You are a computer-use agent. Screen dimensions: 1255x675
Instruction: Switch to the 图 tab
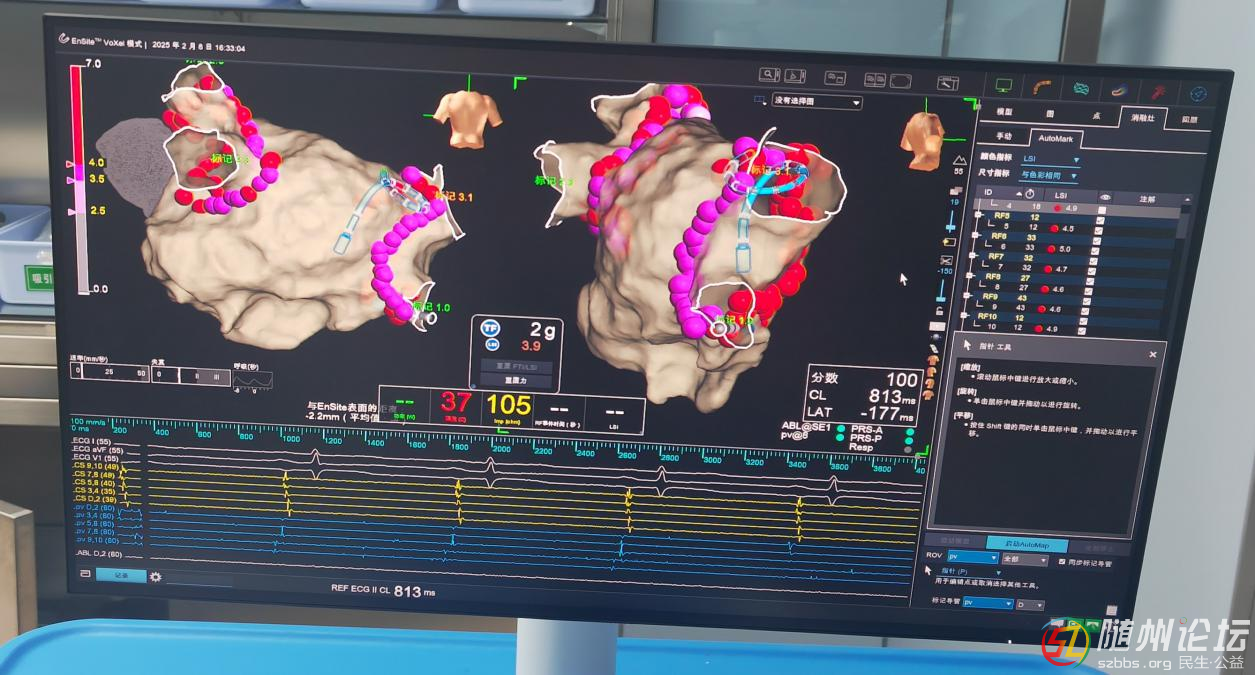[1050, 114]
